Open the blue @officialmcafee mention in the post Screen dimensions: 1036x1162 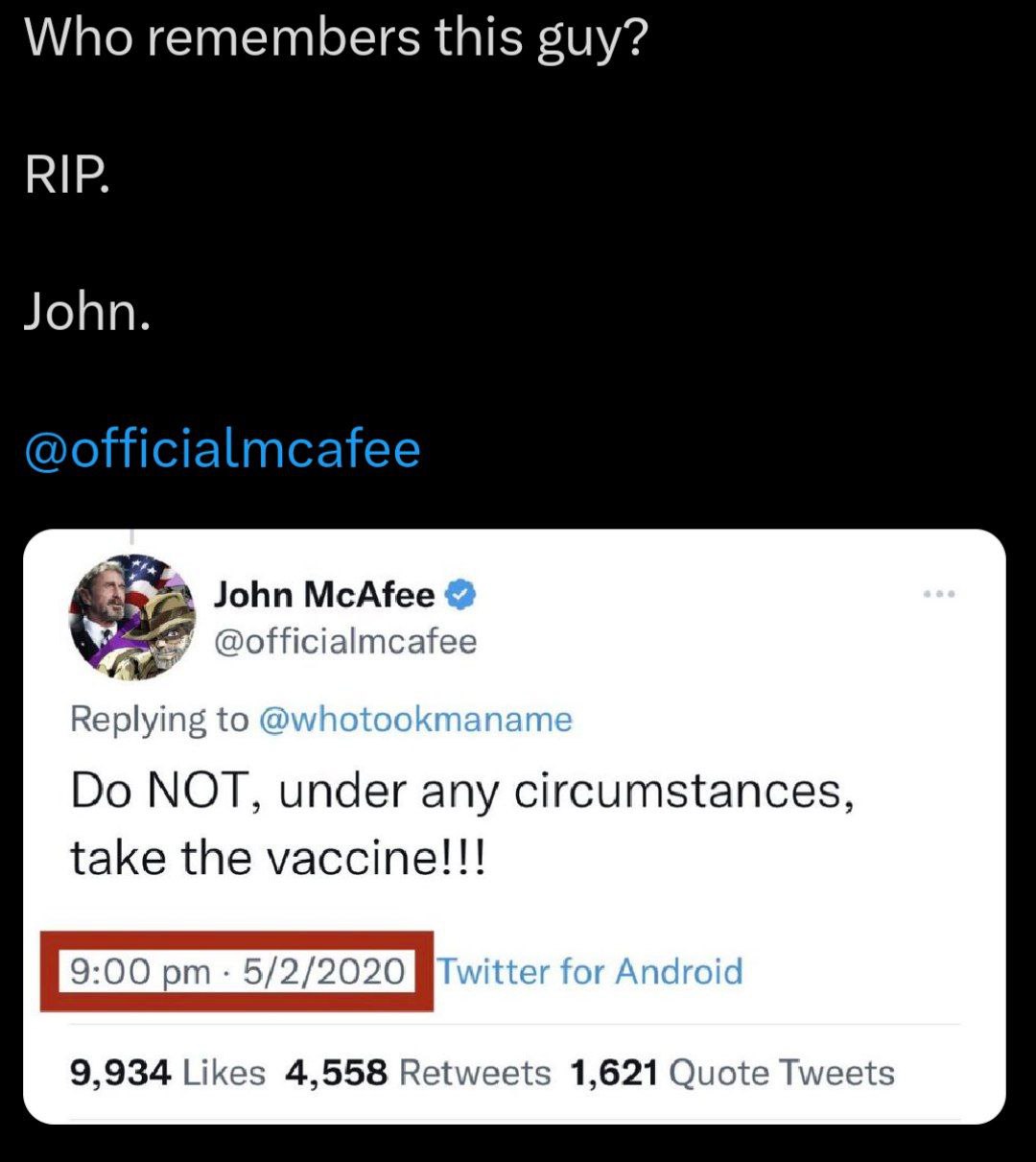[x=222, y=448]
